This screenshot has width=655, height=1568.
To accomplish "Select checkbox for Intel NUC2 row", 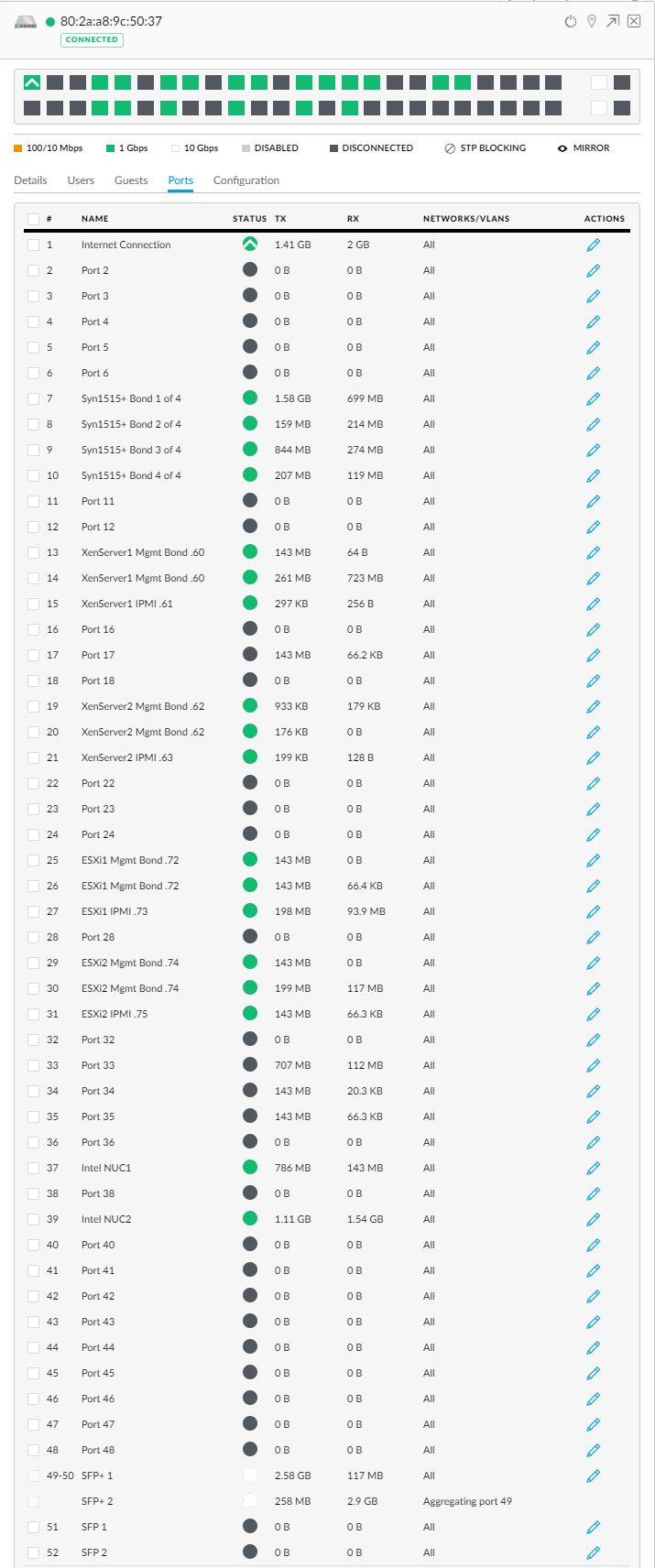I will pyautogui.click(x=34, y=1219).
